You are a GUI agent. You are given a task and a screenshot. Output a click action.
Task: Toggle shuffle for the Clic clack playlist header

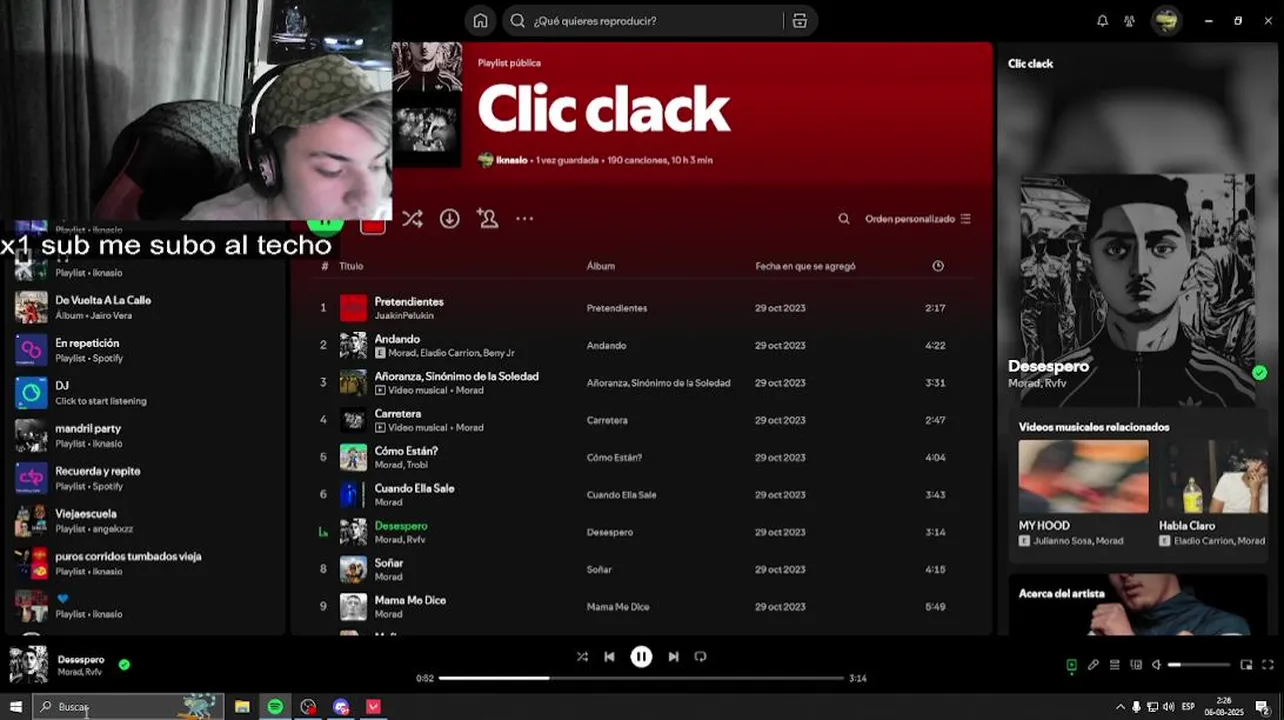[412, 219]
